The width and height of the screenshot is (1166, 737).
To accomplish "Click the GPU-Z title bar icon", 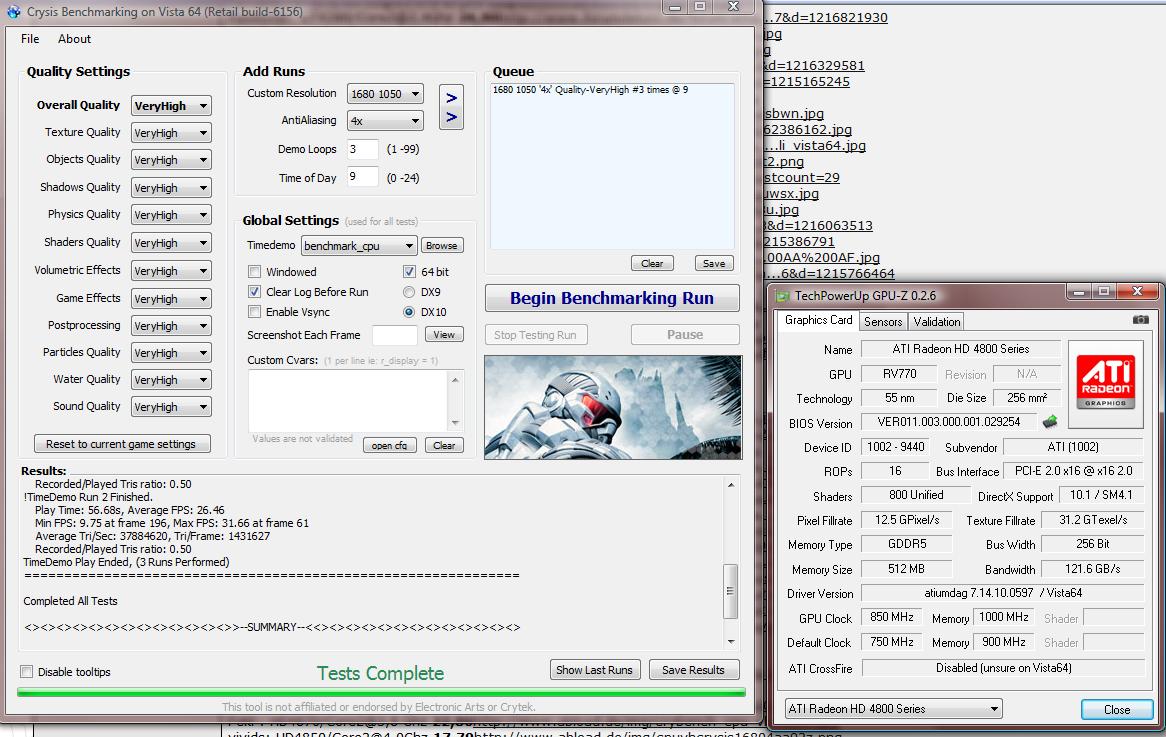I will coord(782,295).
